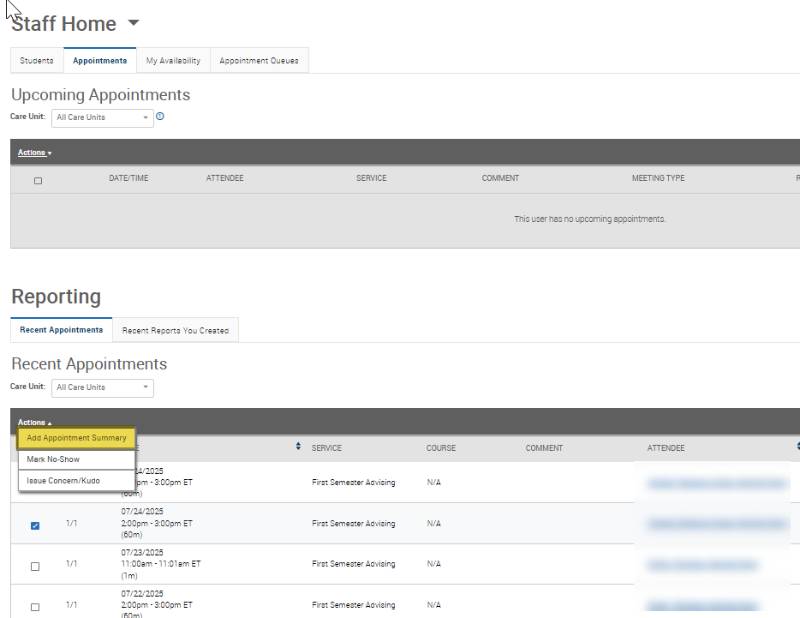Screen dimensions: 800x618
Task: Select Add Appointment Summary from the Actions menu
Action: coord(77,439)
